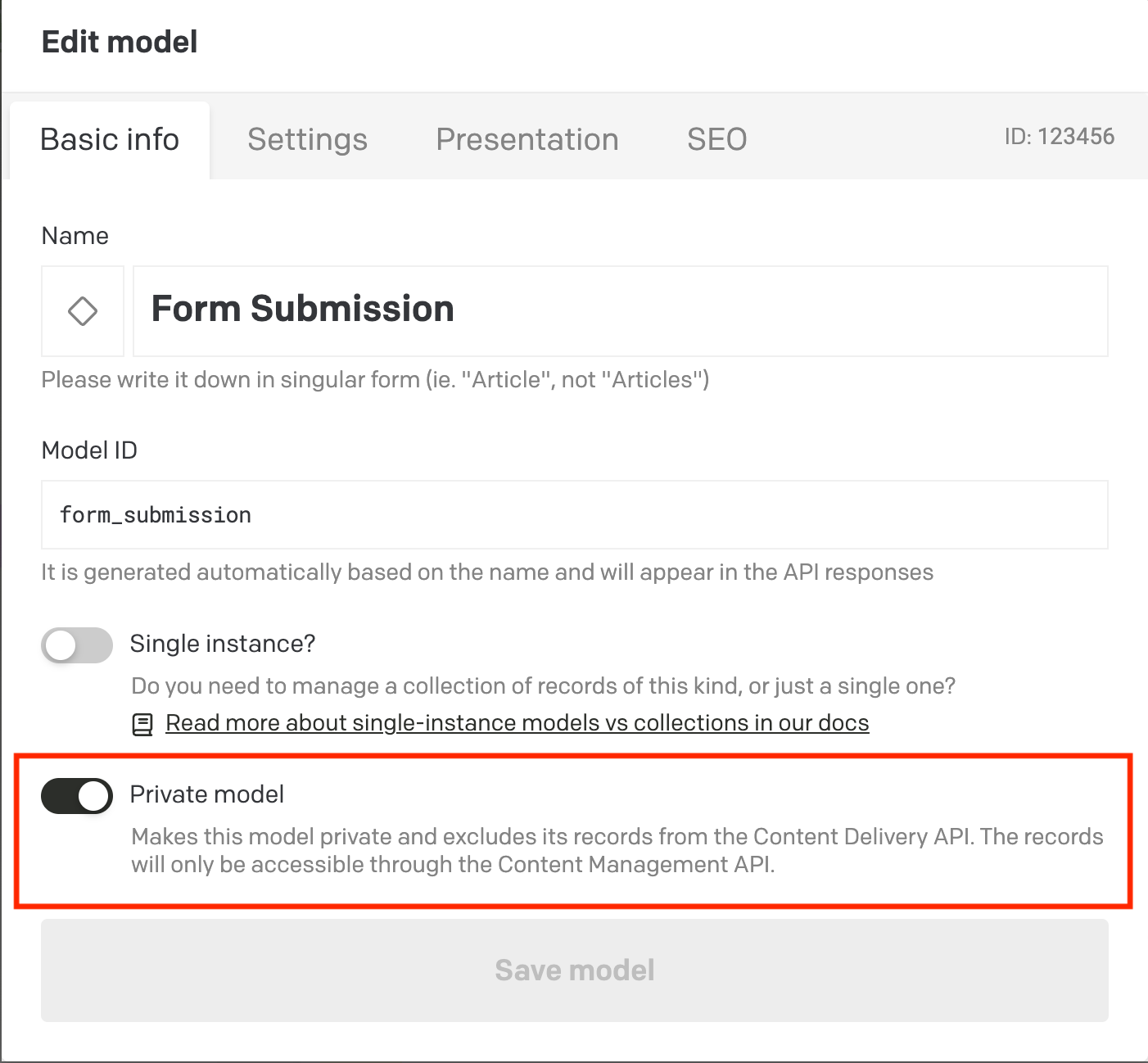
Task: Open the Presentation tab
Action: tap(527, 140)
